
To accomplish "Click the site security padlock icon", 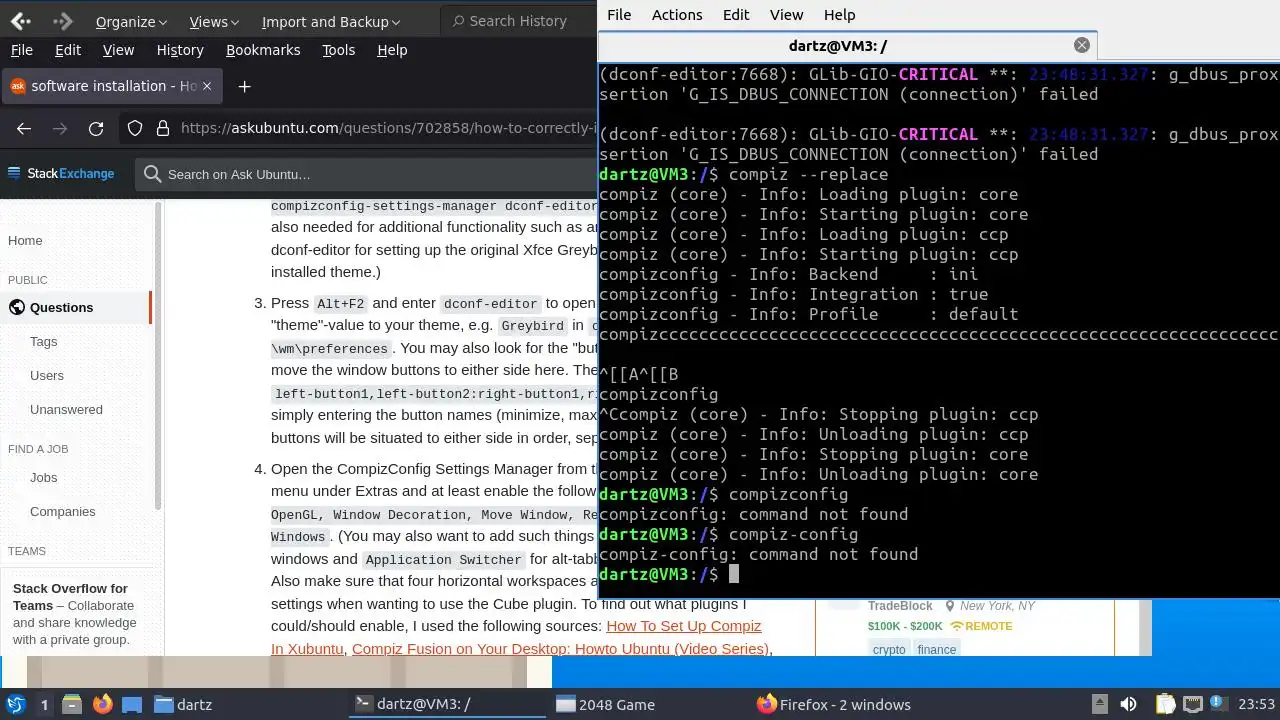I will (162, 128).
